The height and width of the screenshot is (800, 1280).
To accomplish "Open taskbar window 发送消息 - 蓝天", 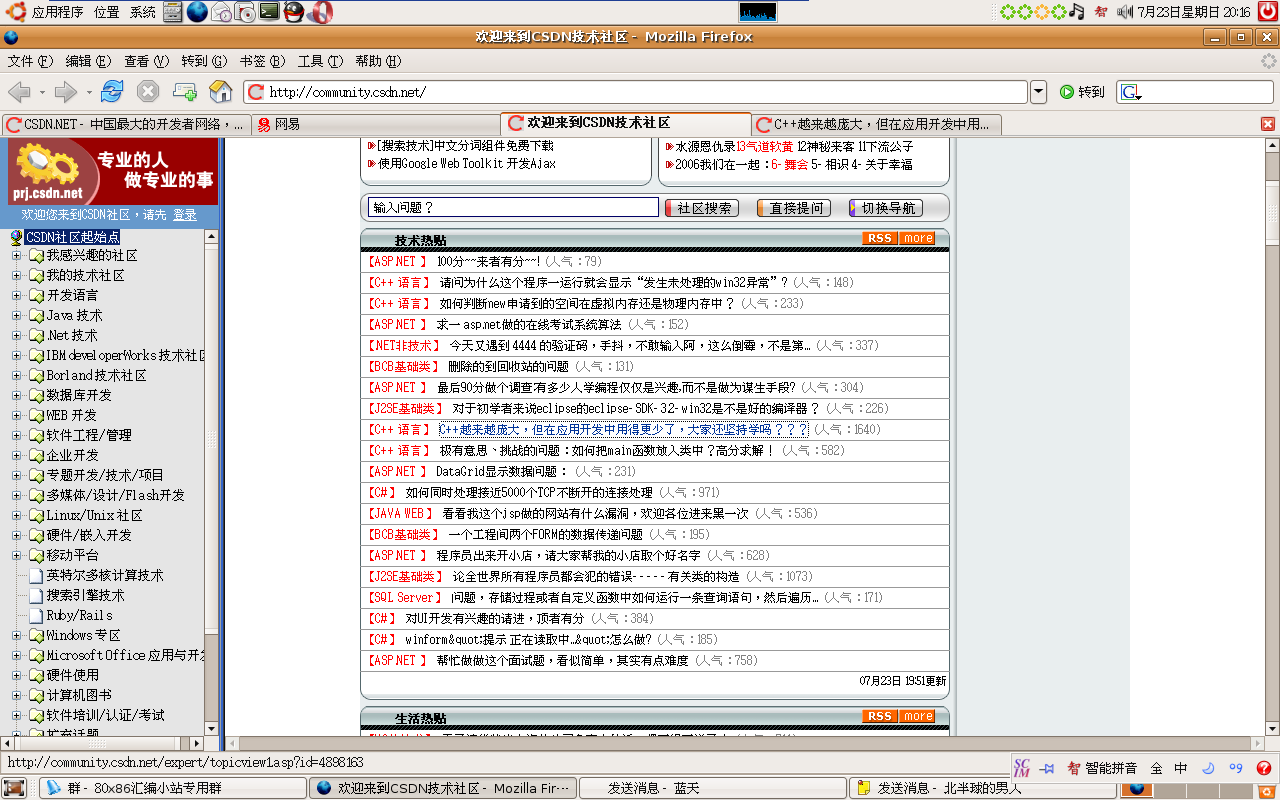I will click(712, 788).
